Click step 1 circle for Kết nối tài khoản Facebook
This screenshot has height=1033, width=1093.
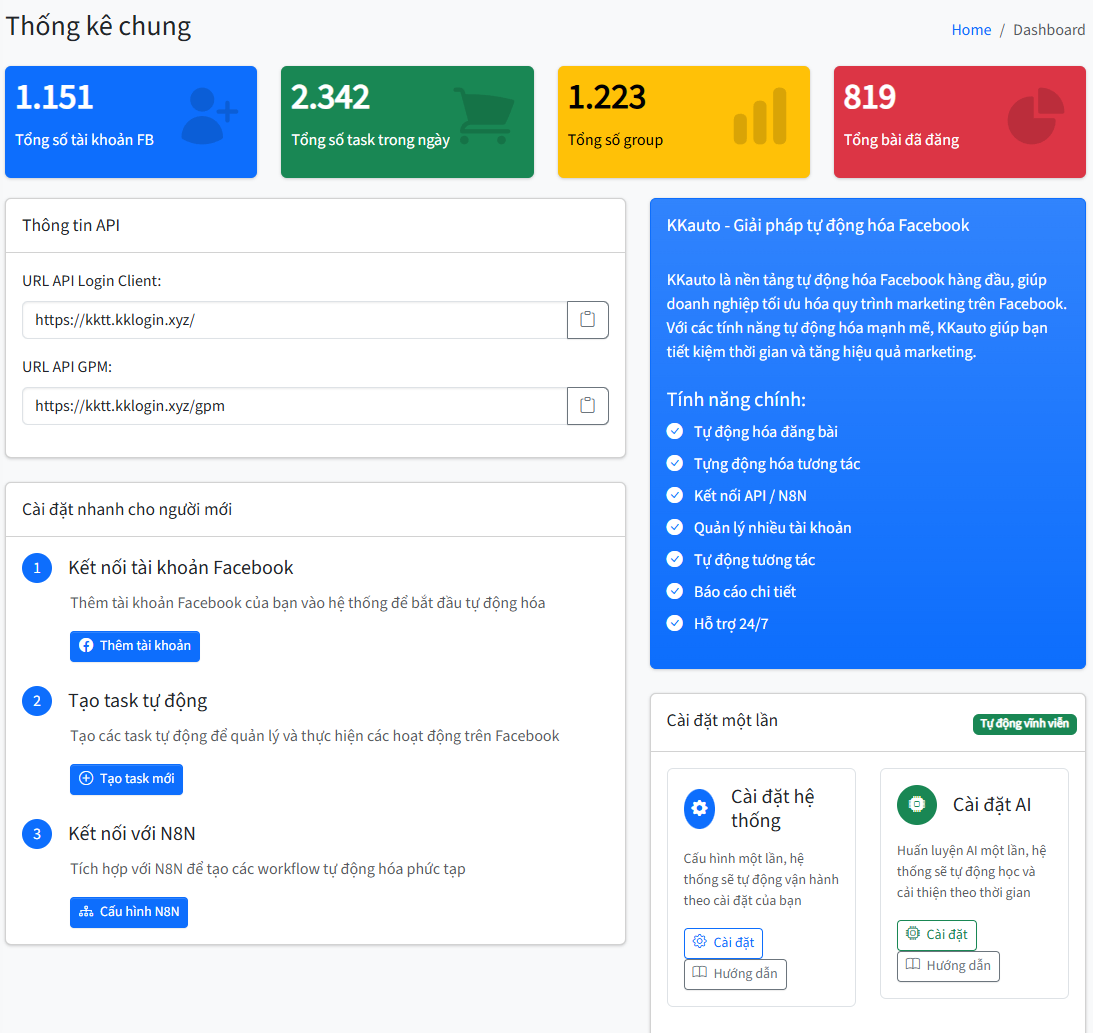point(37,568)
